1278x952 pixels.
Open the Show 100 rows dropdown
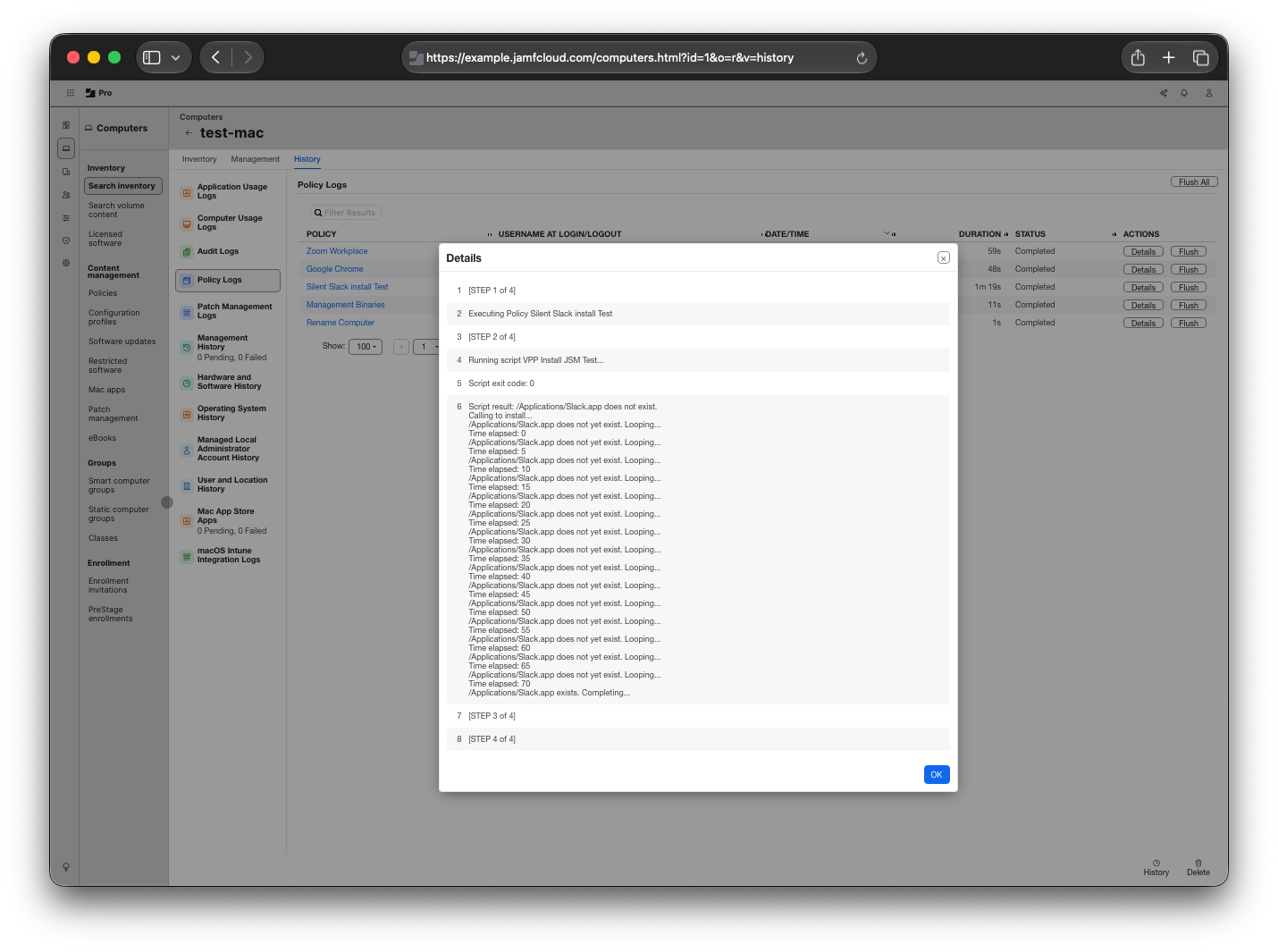(366, 347)
